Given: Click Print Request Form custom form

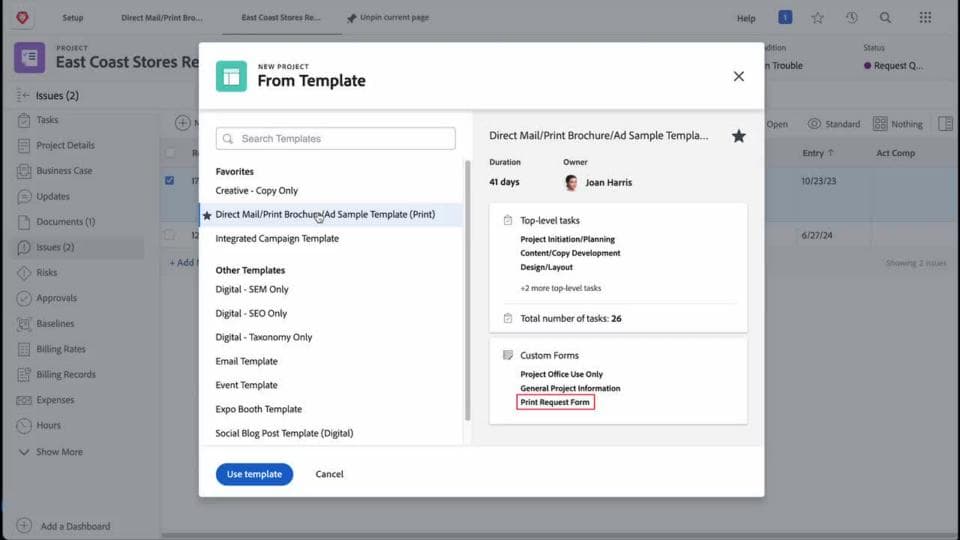Looking at the screenshot, I should (555, 402).
